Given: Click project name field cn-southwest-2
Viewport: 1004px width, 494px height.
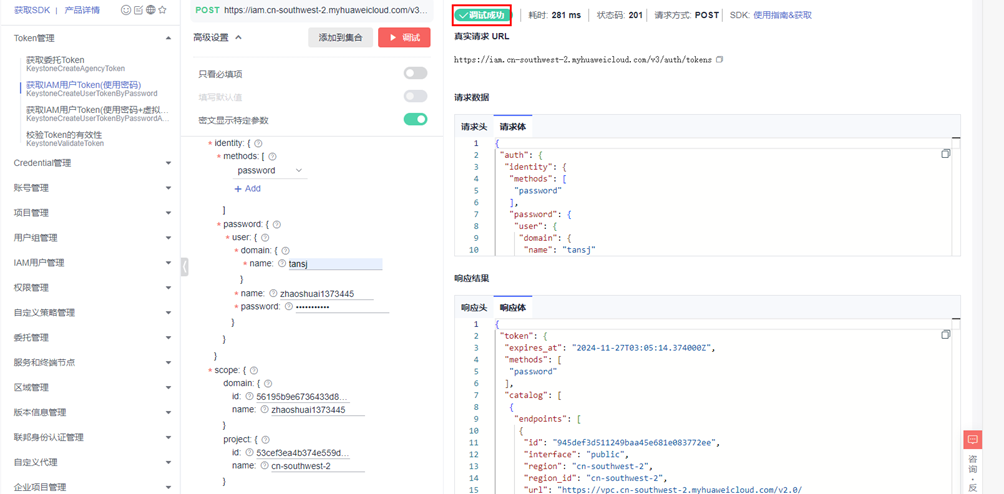Looking at the screenshot, I should 318,466.
